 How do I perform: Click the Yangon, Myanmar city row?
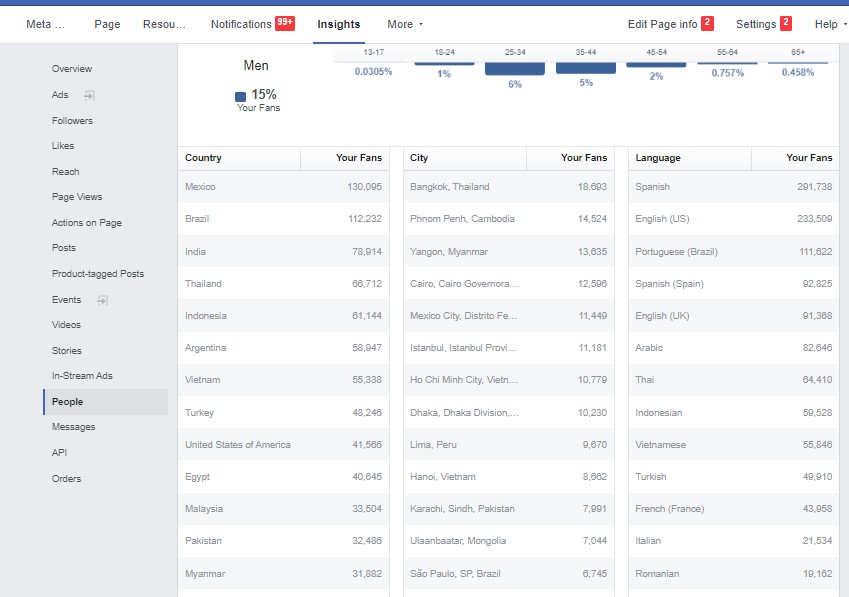(508, 252)
